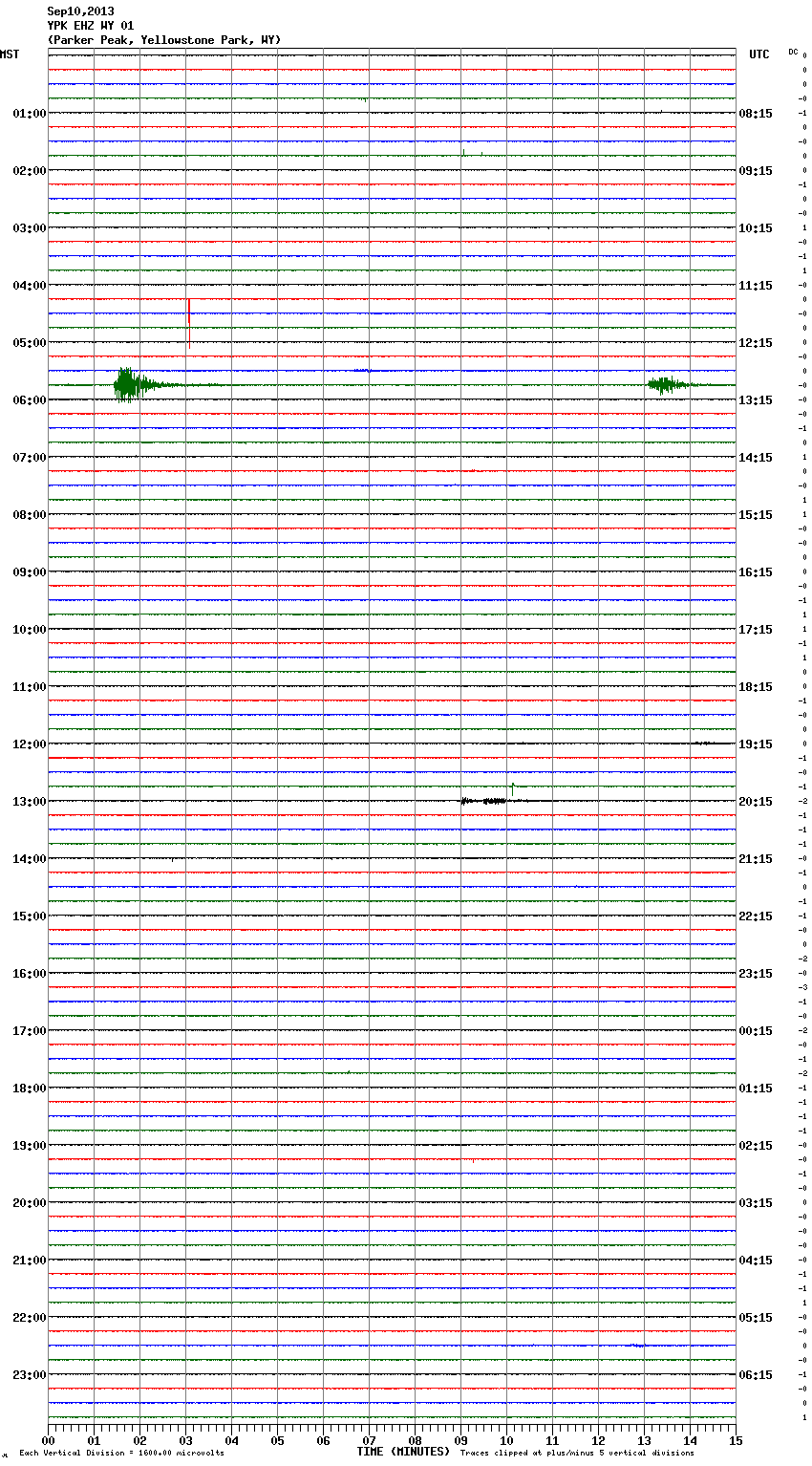Select the Sep10,2013 date header
This screenshot has width=812, height=1466.
80,11
